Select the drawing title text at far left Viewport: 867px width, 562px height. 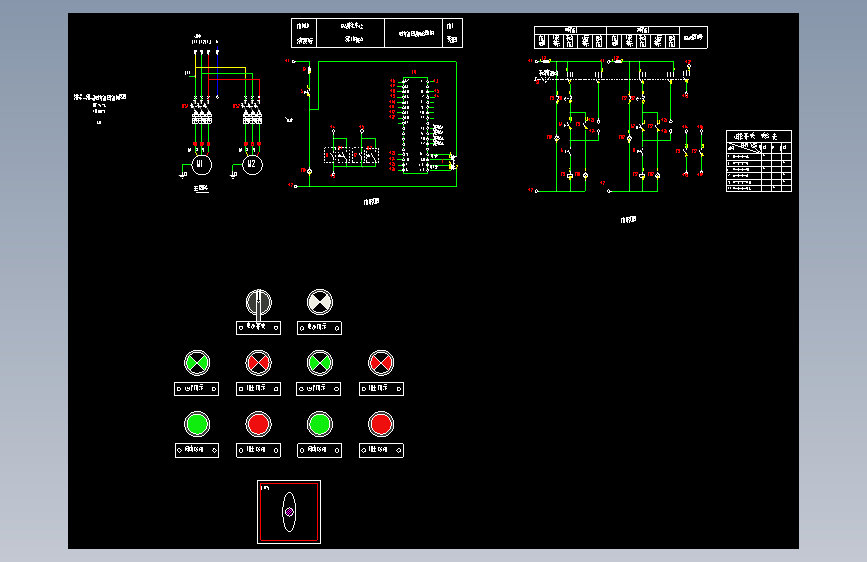[x=100, y=97]
